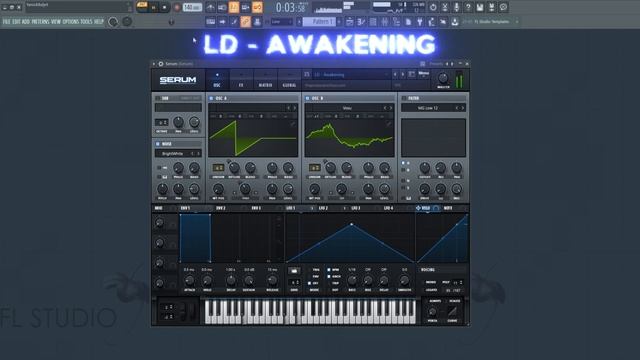
Task: Open the FILE menu in FL Studio
Action: [7, 21]
